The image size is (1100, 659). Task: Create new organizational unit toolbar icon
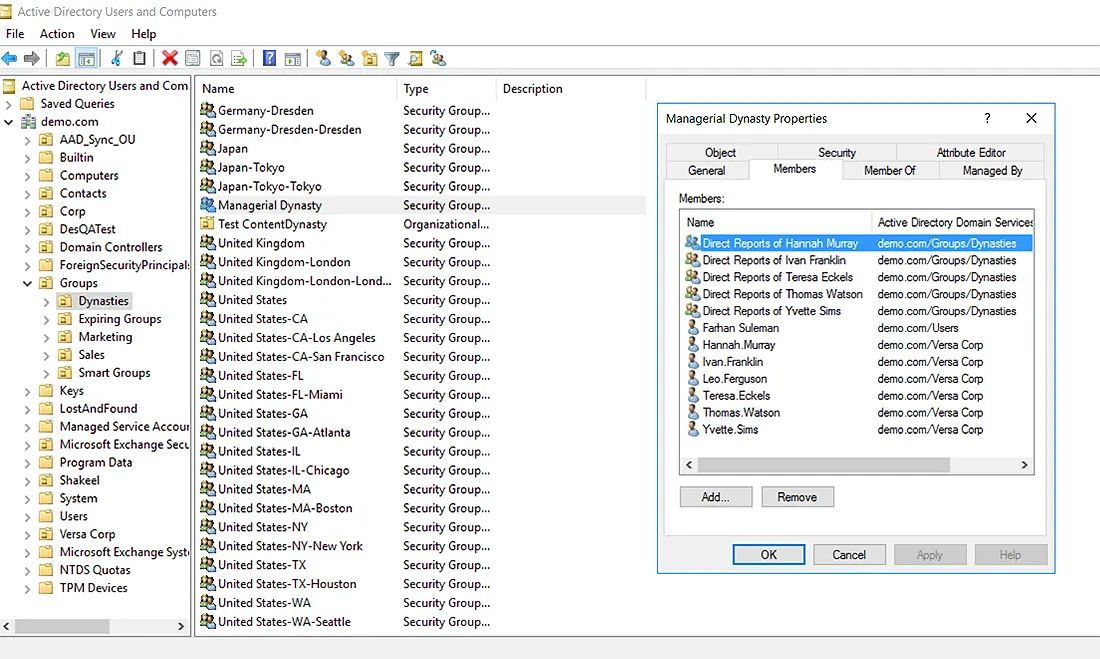click(370, 59)
